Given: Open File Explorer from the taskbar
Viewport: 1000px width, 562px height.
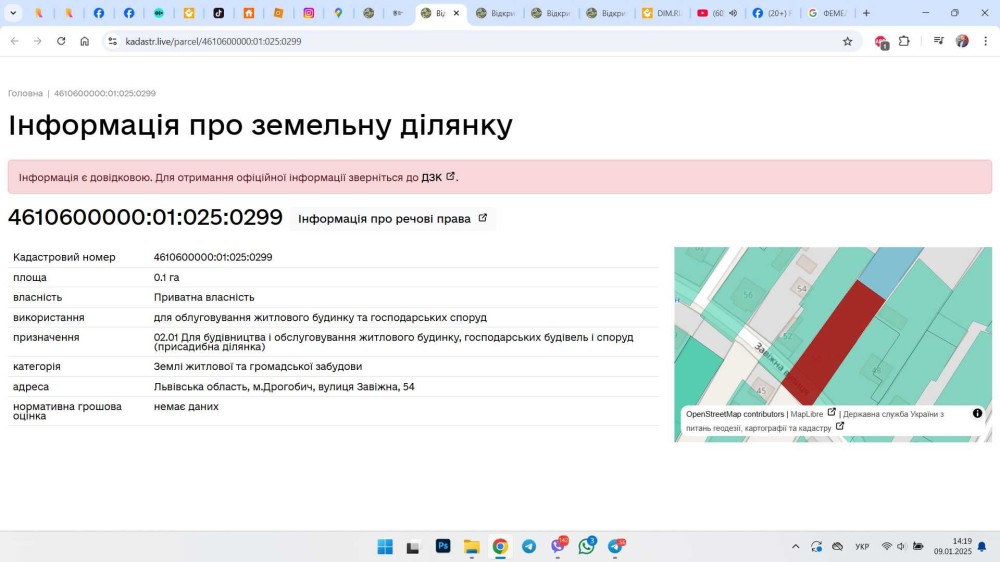Looking at the screenshot, I should pos(471,547).
